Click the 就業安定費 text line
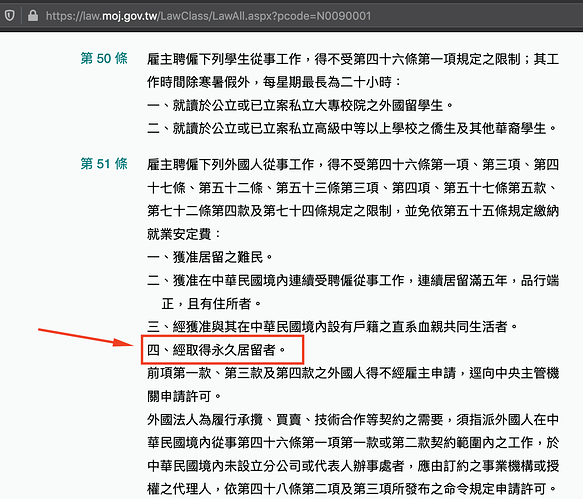 (184, 234)
